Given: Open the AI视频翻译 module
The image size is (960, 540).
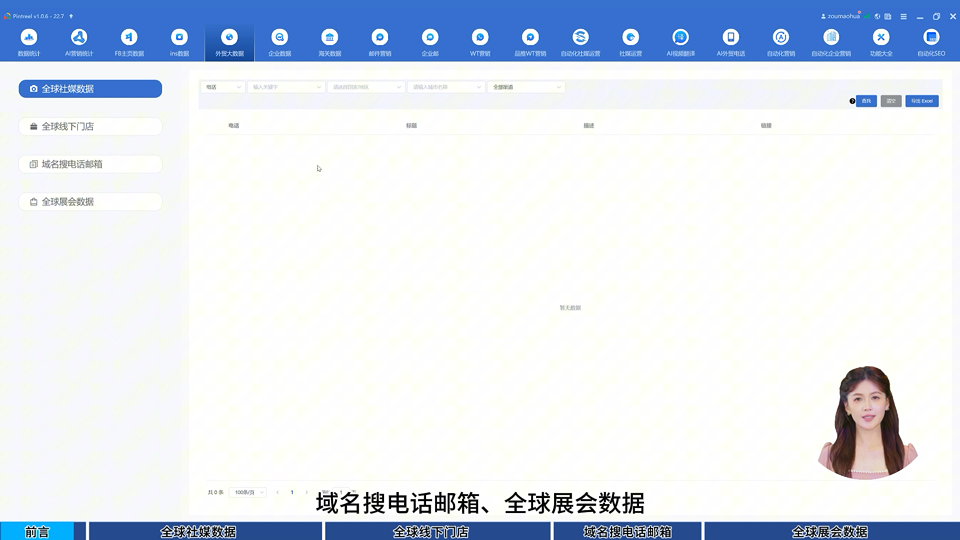Looking at the screenshot, I should click(x=681, y=42).
